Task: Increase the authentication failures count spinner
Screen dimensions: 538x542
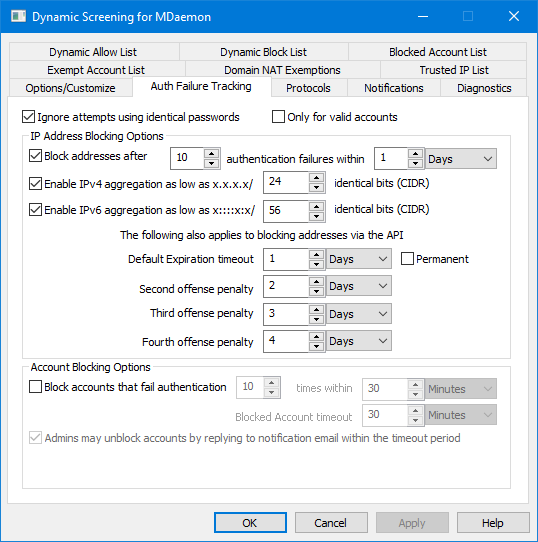Action: point(212,154)
